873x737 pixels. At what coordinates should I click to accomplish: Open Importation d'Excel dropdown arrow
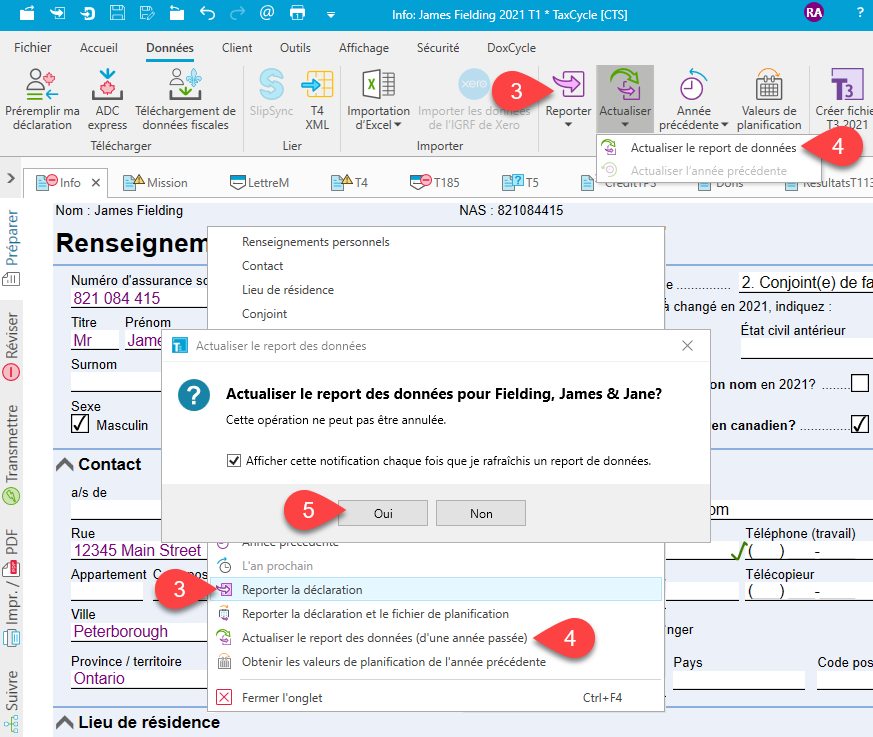tap(398, 125)
